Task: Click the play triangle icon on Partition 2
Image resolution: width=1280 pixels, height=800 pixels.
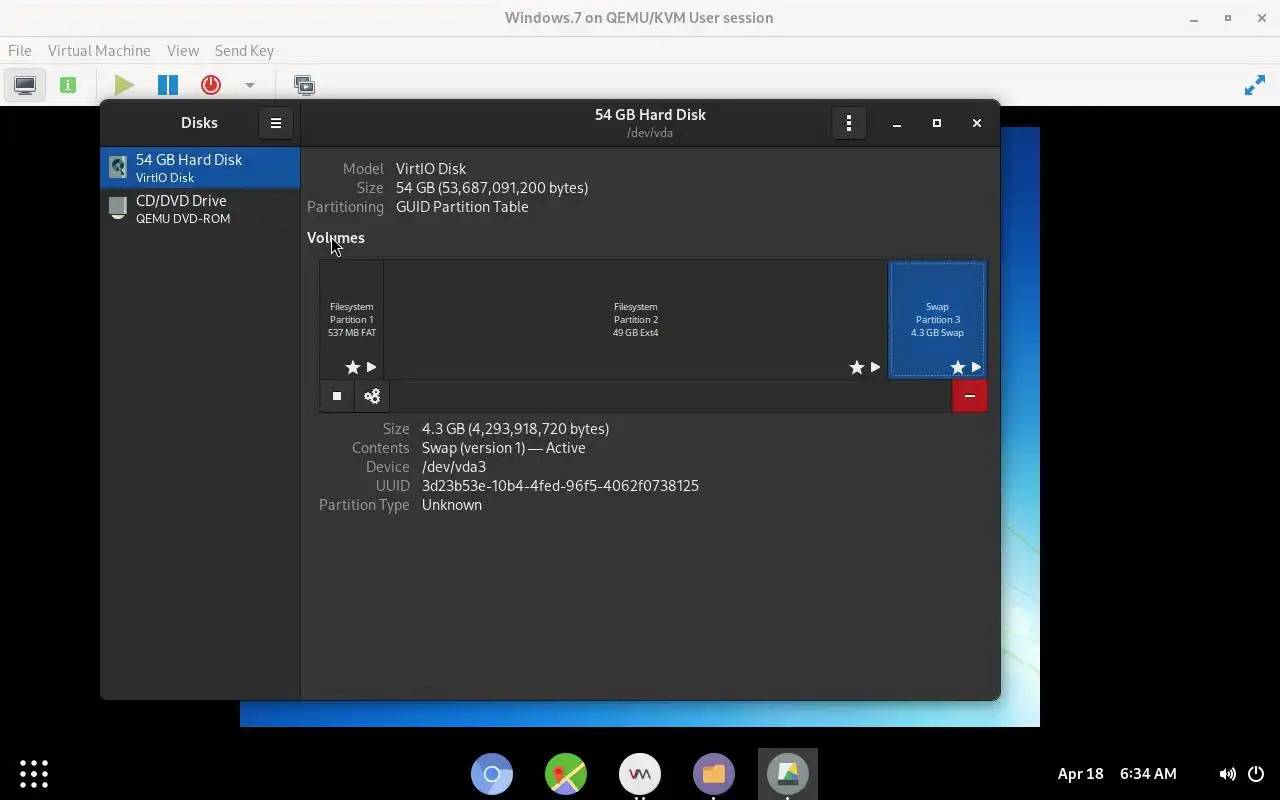Action: click(875, 367)
